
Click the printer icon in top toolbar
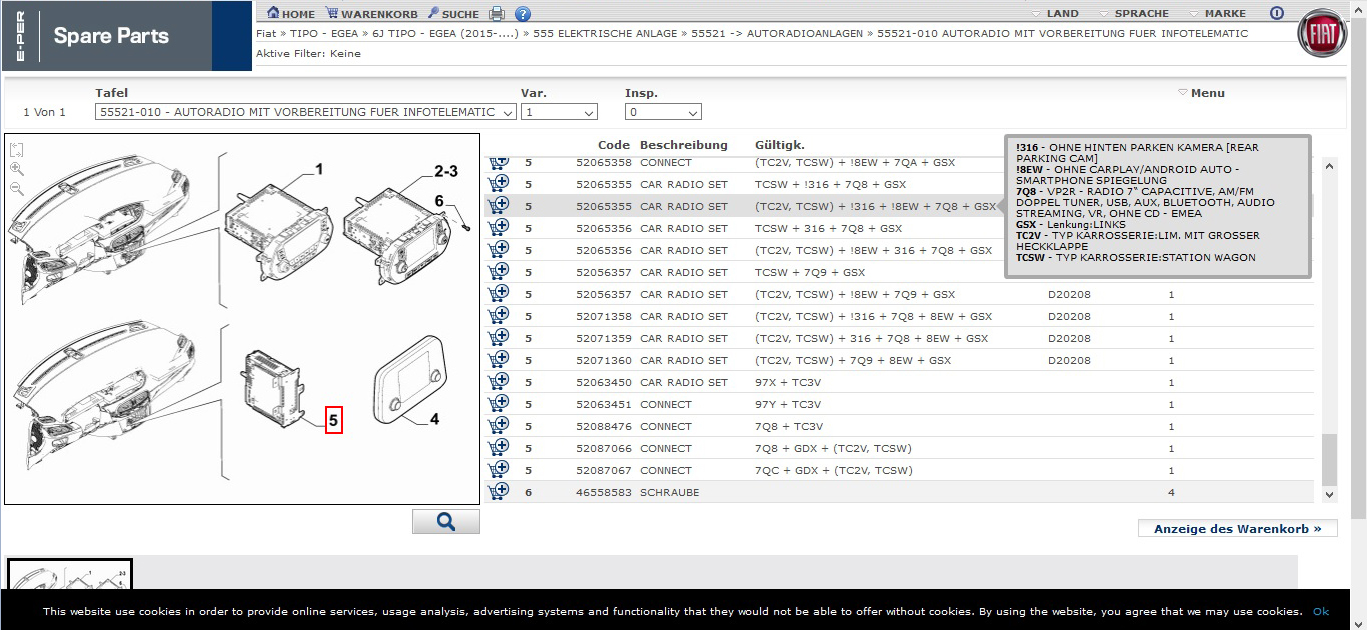[x=497, y=14]
